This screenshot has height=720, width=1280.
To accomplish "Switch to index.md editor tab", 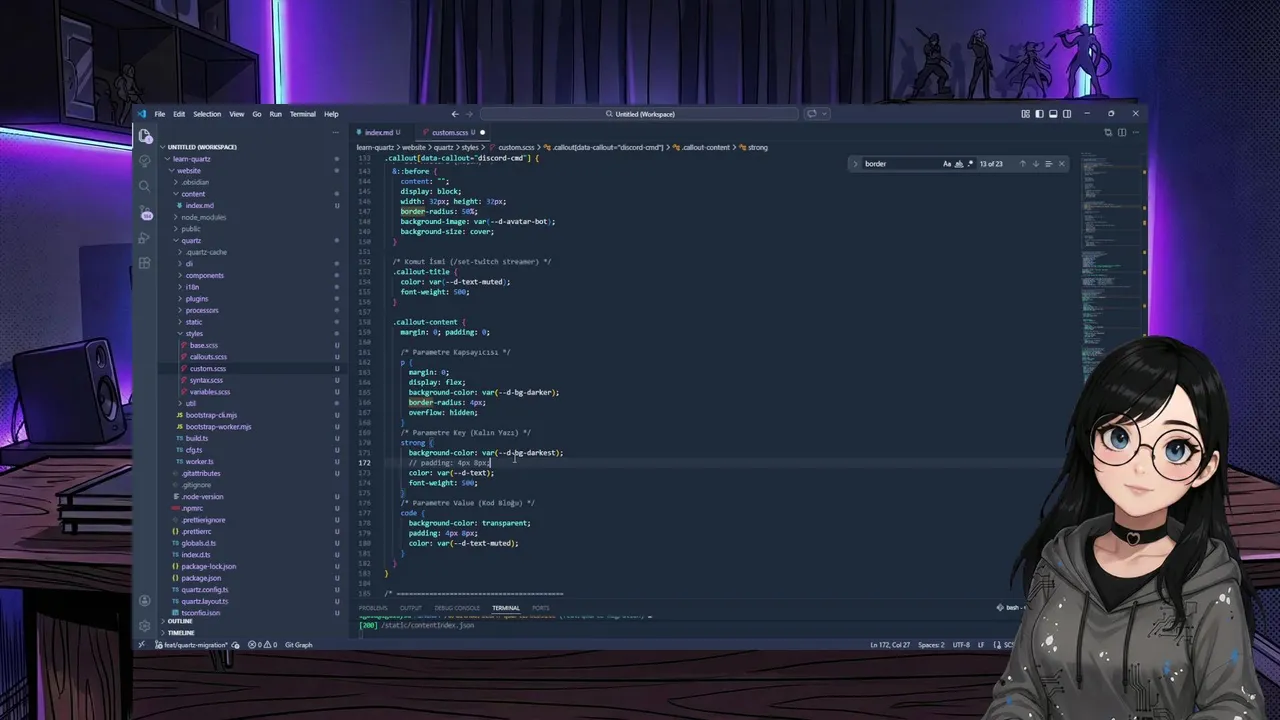I will (378, 132).
